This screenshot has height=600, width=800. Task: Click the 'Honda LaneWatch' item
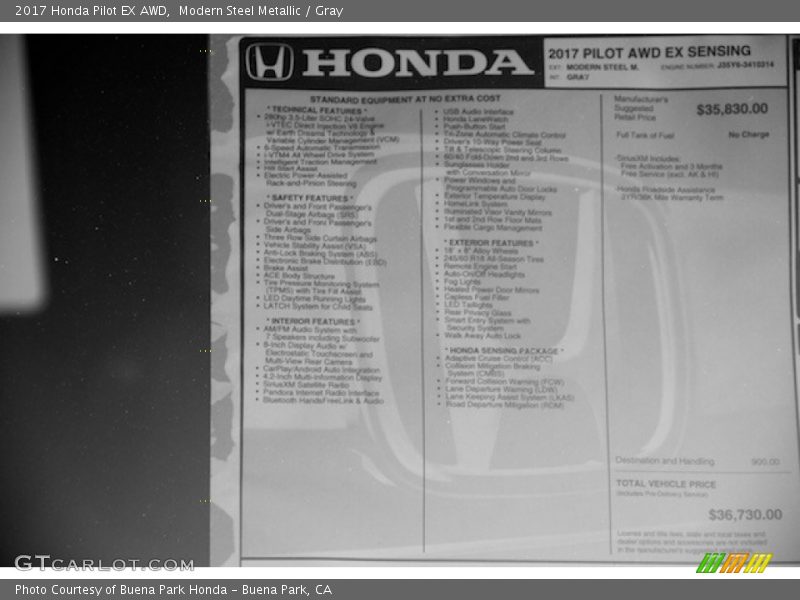[x=476, y=119]
